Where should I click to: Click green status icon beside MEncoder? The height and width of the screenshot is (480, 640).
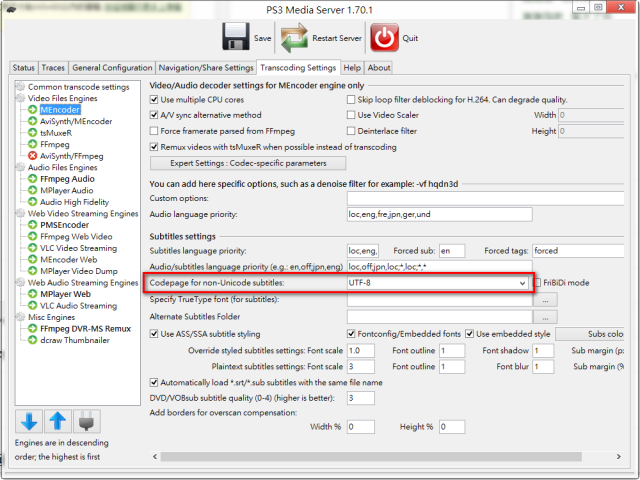[33, 109]
